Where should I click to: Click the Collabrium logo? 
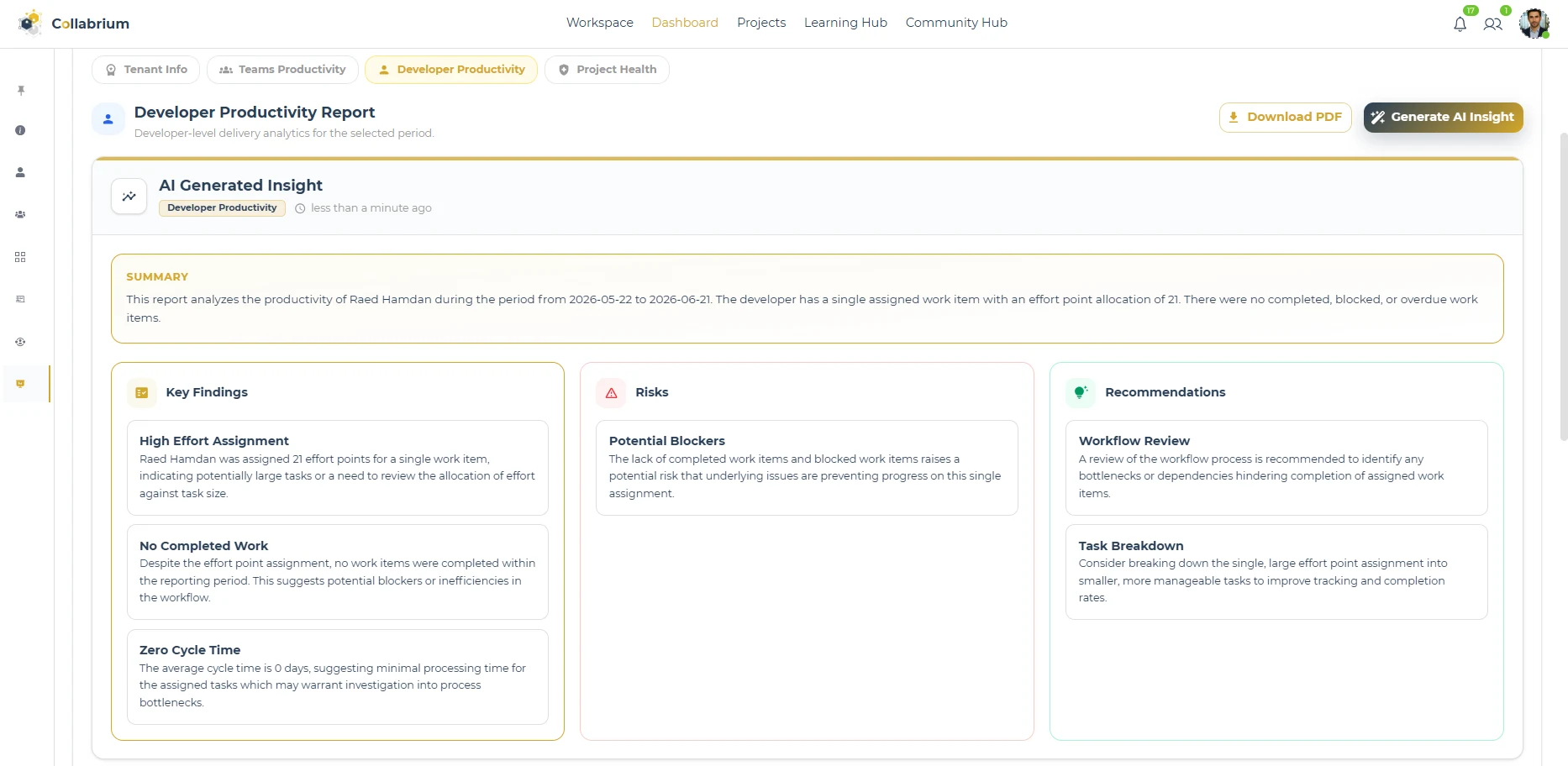coord(74,24)
